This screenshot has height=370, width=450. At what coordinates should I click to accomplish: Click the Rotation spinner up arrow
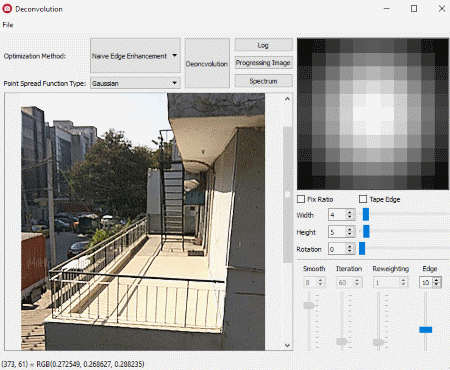[x=349, y=246]
